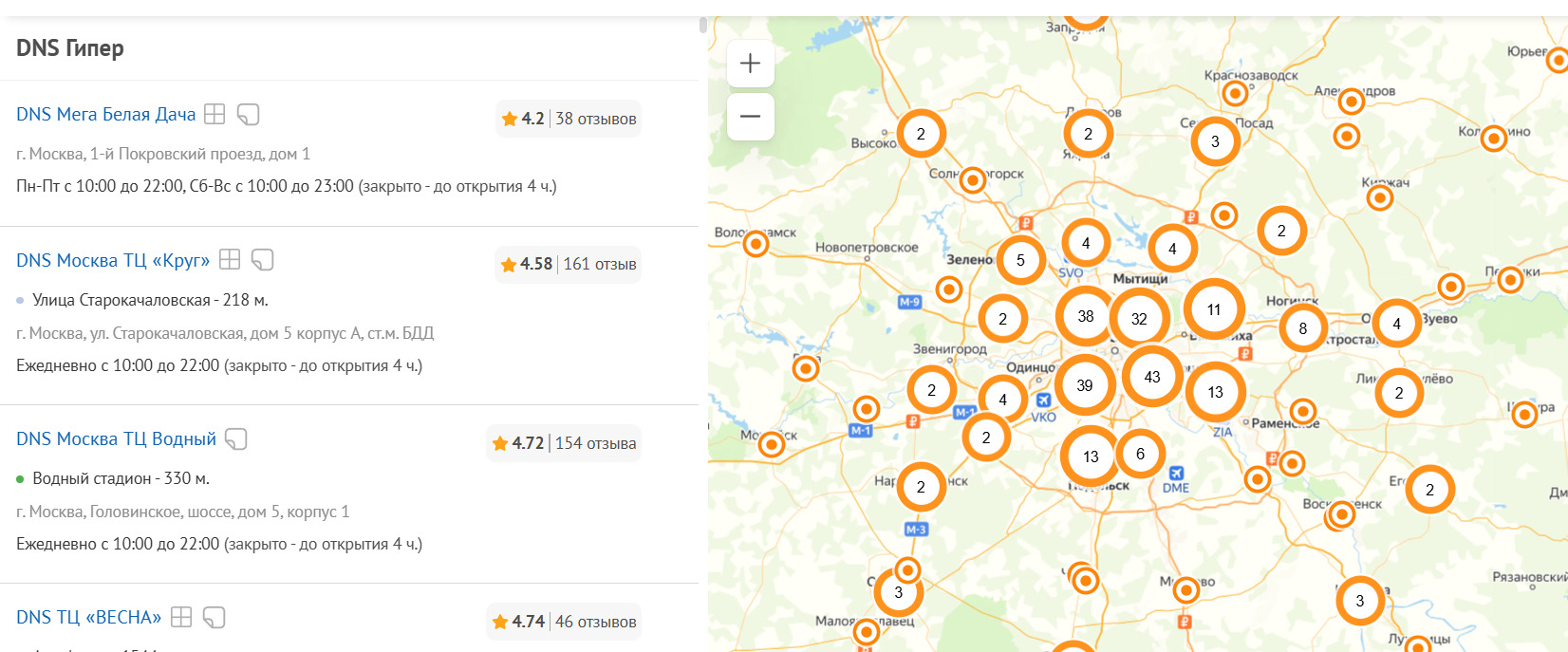1568x652 pixels.
Task: Open the 4.72 rating with 154 отзыва
Action: coord(564,443)
